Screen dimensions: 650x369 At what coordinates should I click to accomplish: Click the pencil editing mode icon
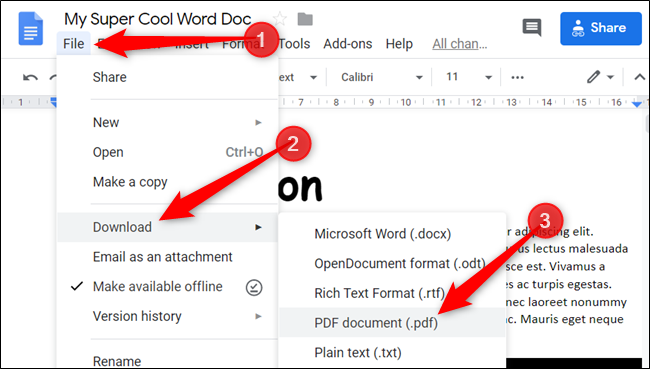(593, 77)
